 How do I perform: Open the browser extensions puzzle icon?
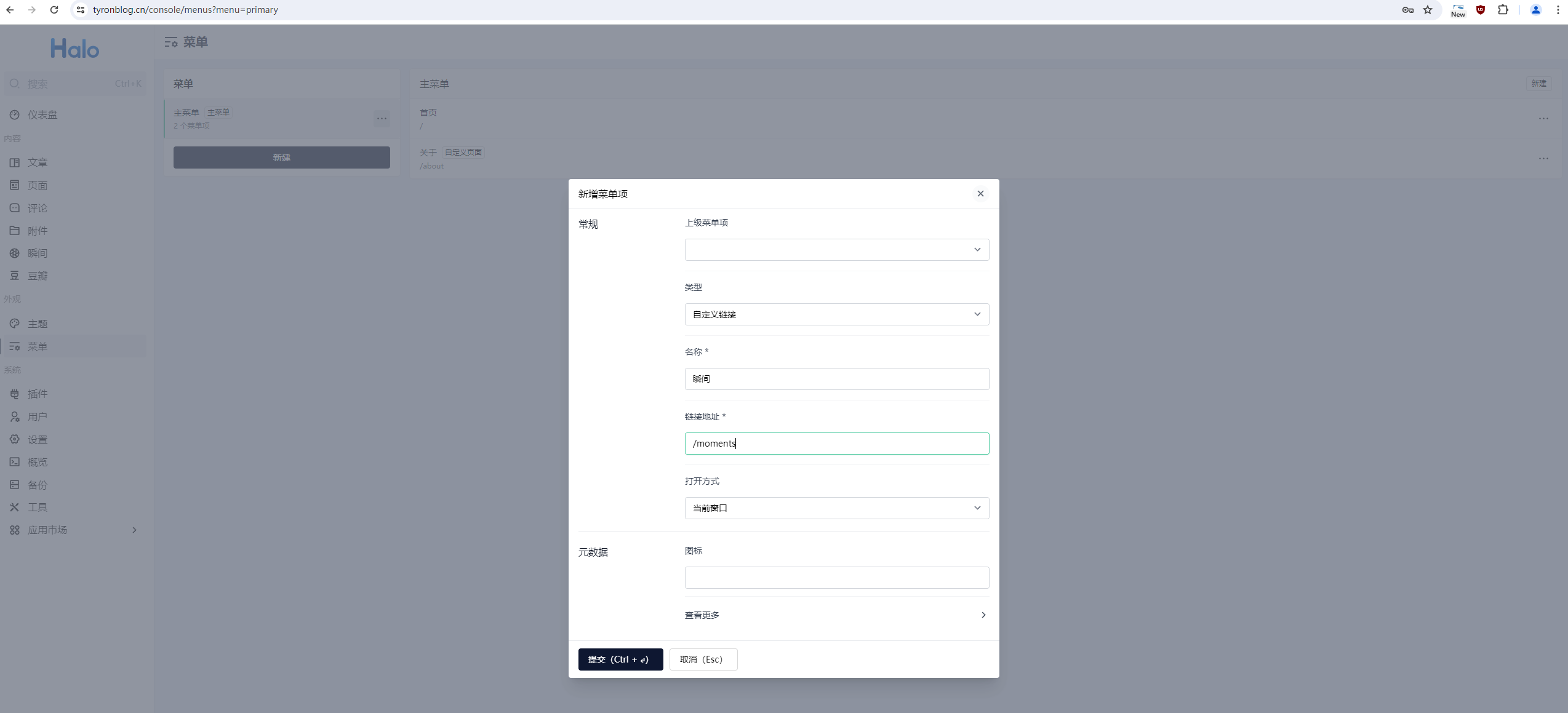1503,10
